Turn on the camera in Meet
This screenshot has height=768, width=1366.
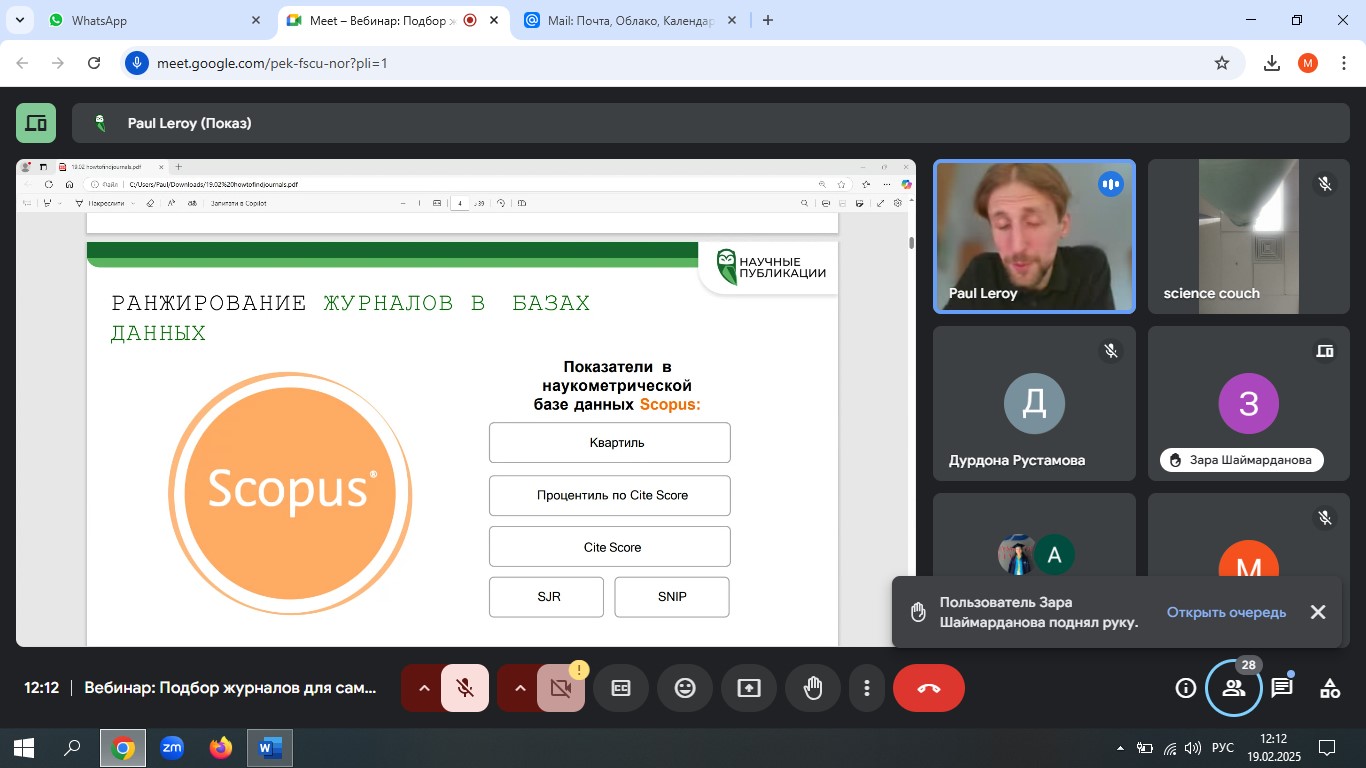coord(561,688)
